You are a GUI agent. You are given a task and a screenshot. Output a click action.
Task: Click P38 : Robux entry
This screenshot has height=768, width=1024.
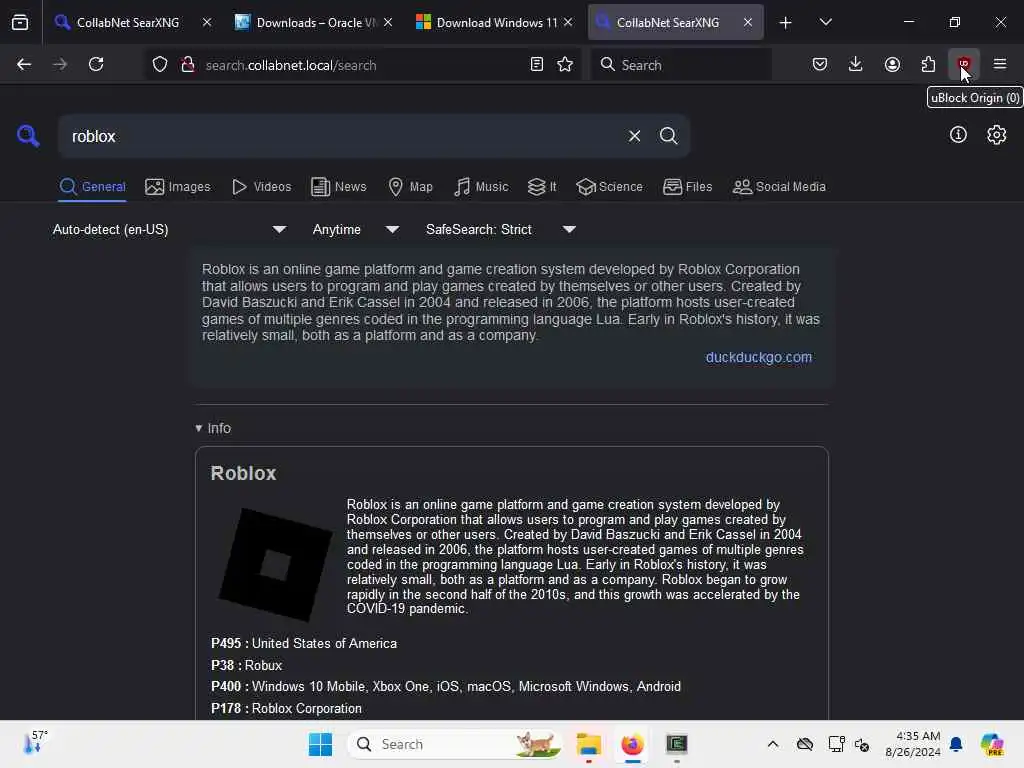[246, 665]
